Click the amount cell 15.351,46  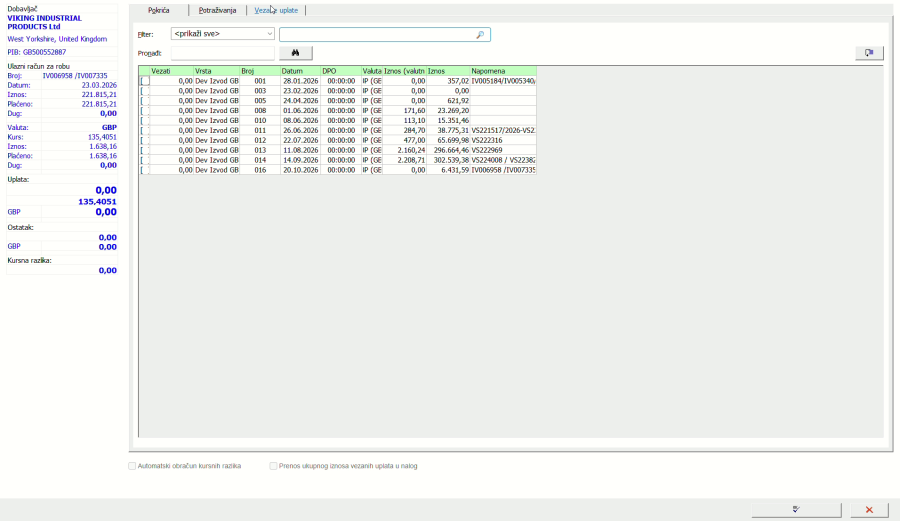click(x=448, y=120)
